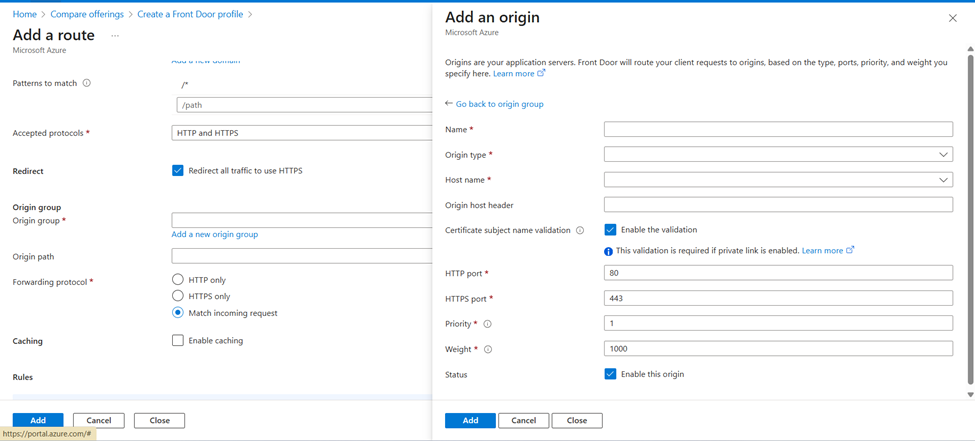Close the Add an origin panel
This screenshot has width=975, height=441.
[953, 19]
